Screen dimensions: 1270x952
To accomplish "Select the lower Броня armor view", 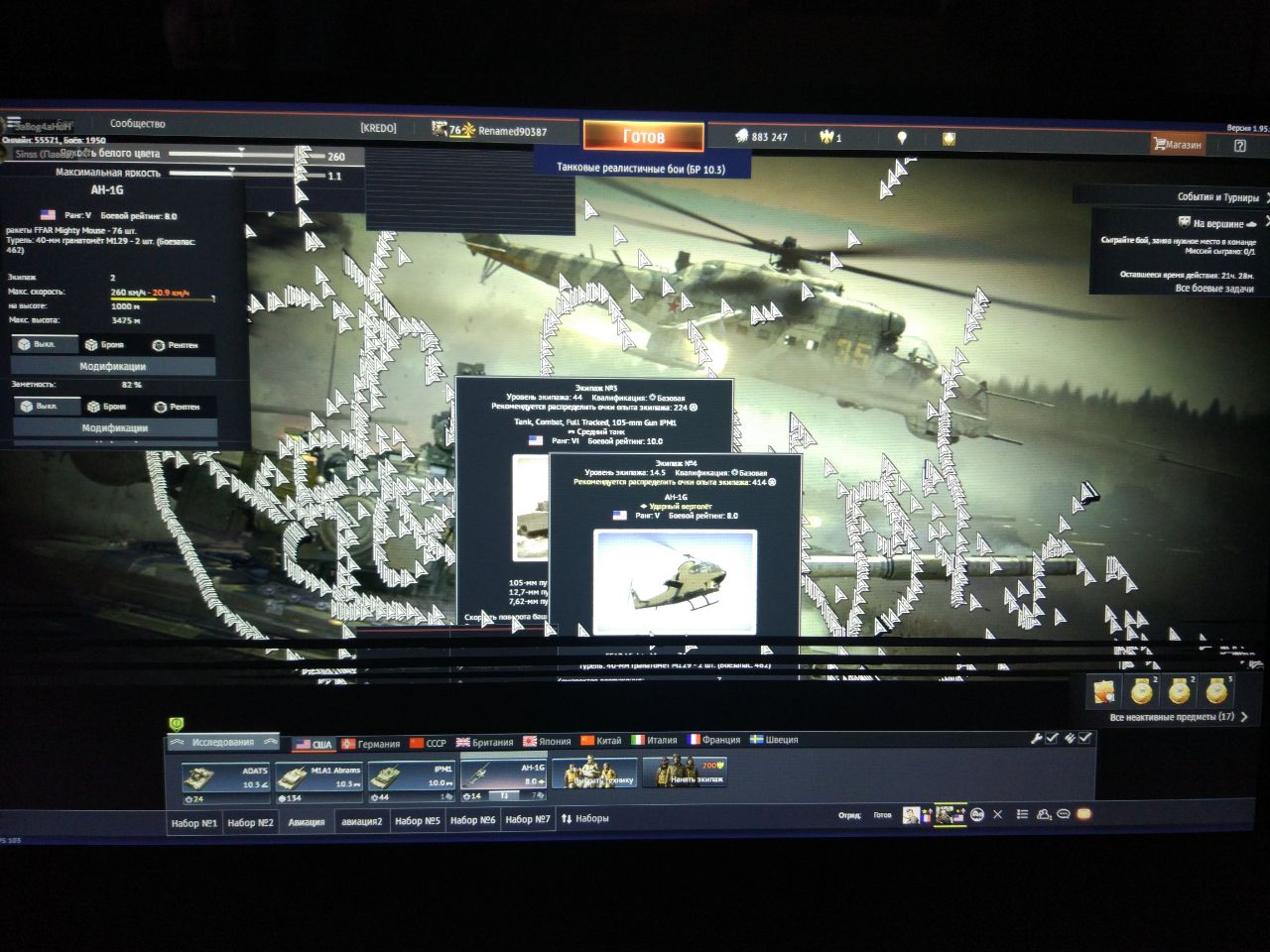I will pyautogui.click(x=106, y=407).
